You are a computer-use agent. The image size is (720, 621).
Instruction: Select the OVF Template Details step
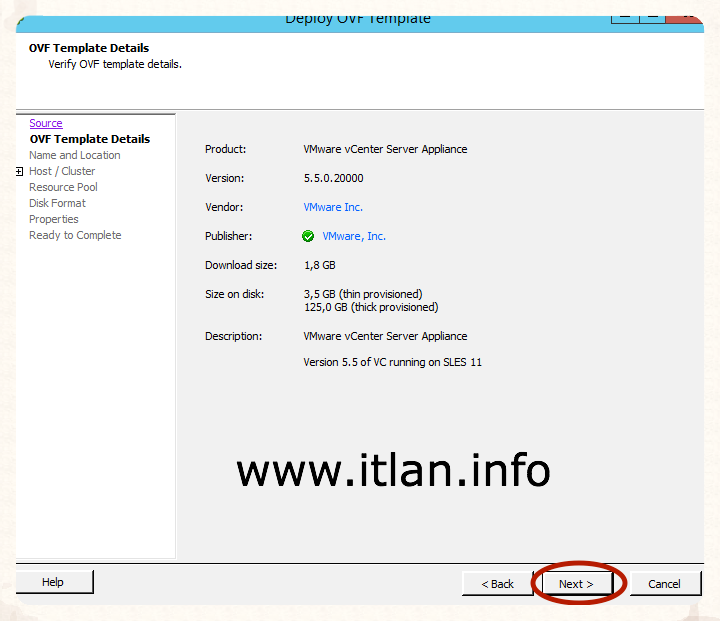(x=90, y=139)
